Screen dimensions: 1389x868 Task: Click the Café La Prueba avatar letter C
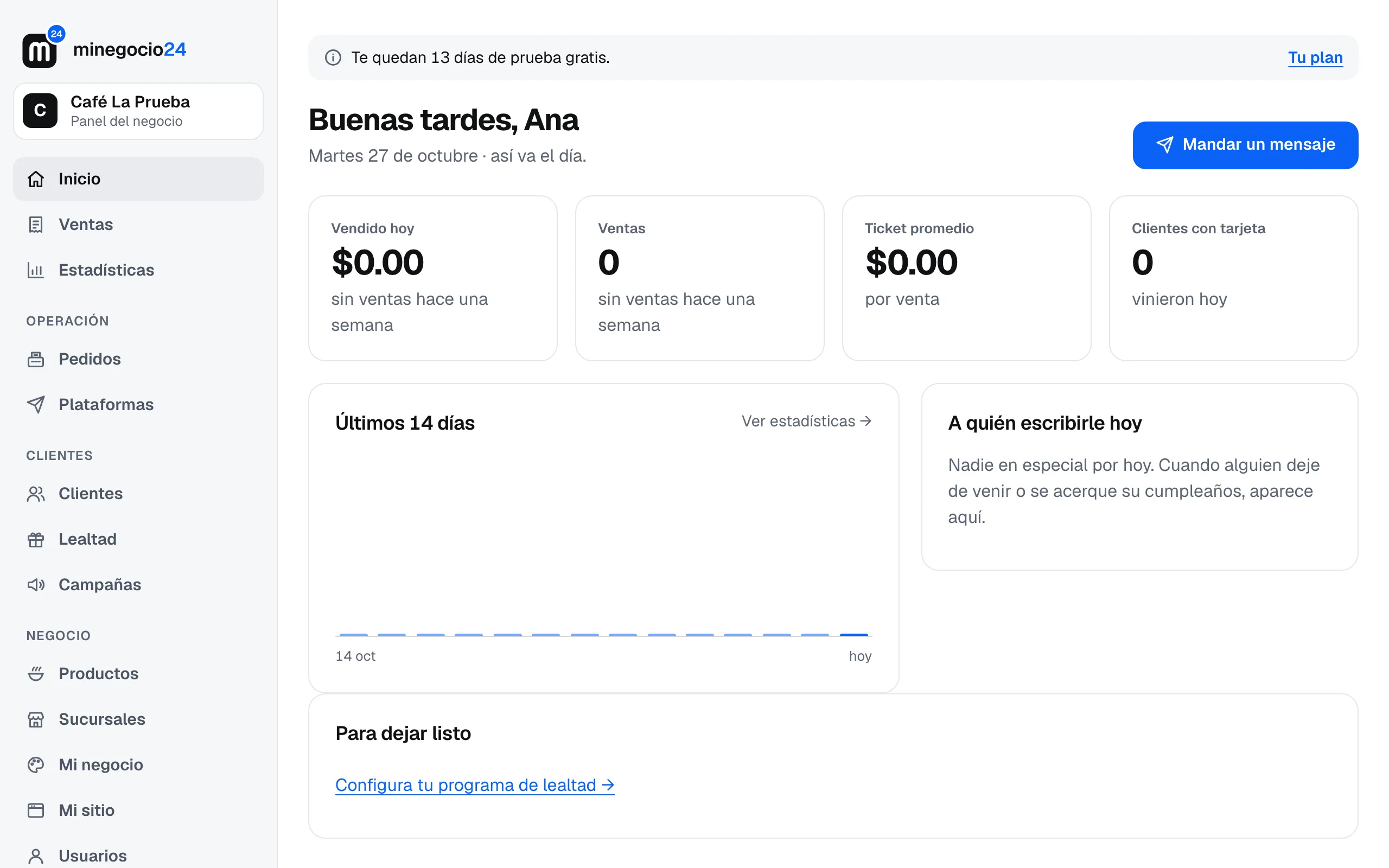40,111
